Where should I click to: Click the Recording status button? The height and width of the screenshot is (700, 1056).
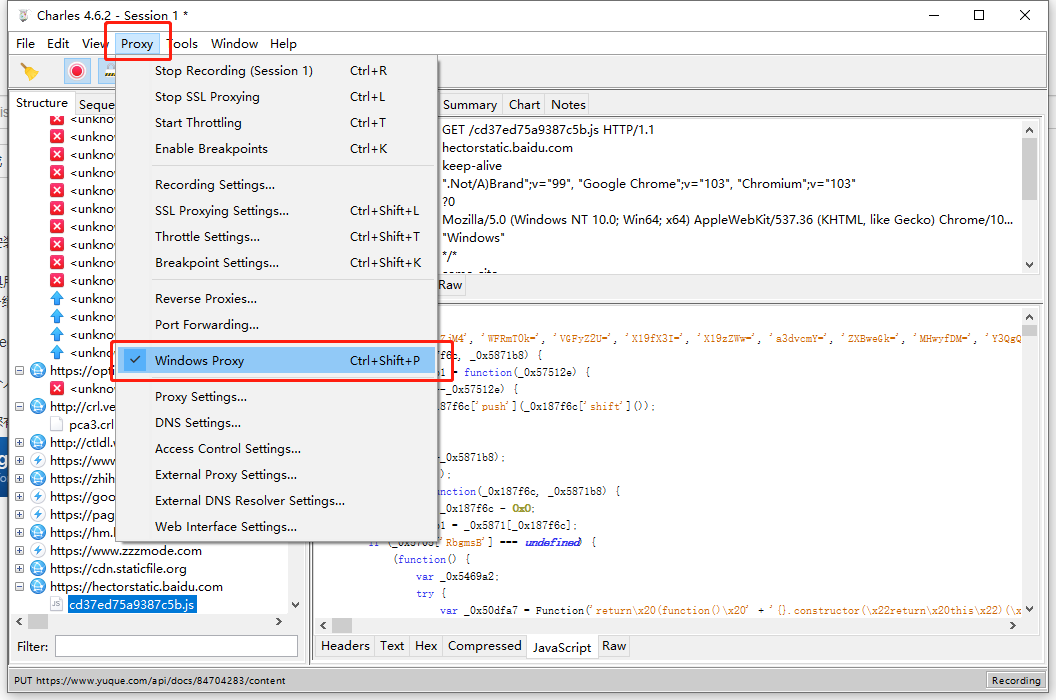click(x=1016, y=680)
